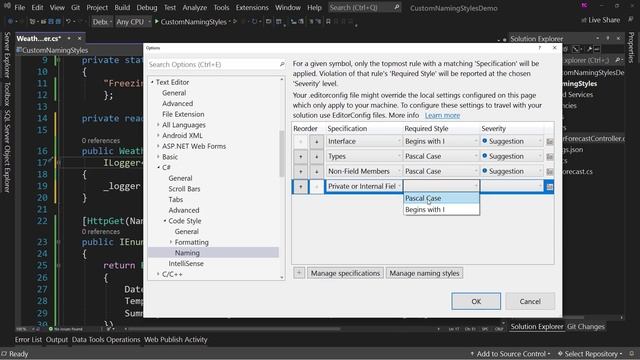
Task: Choose Pascal Case from the open dropdown list
Action: (x=441, y=198)
